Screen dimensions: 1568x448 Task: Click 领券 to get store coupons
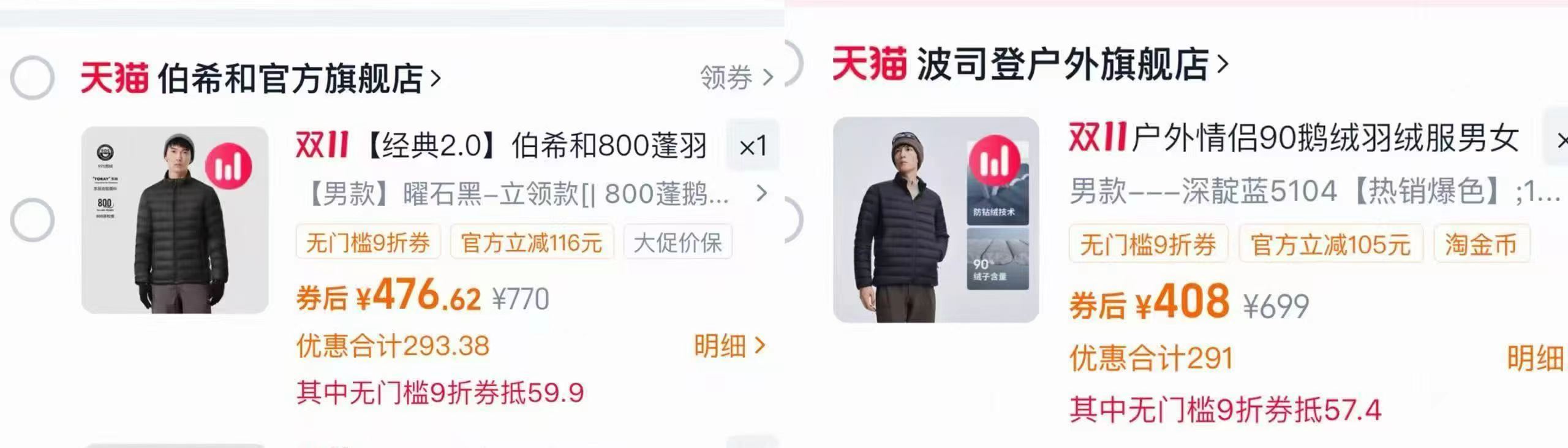click(x=737, y=78)
